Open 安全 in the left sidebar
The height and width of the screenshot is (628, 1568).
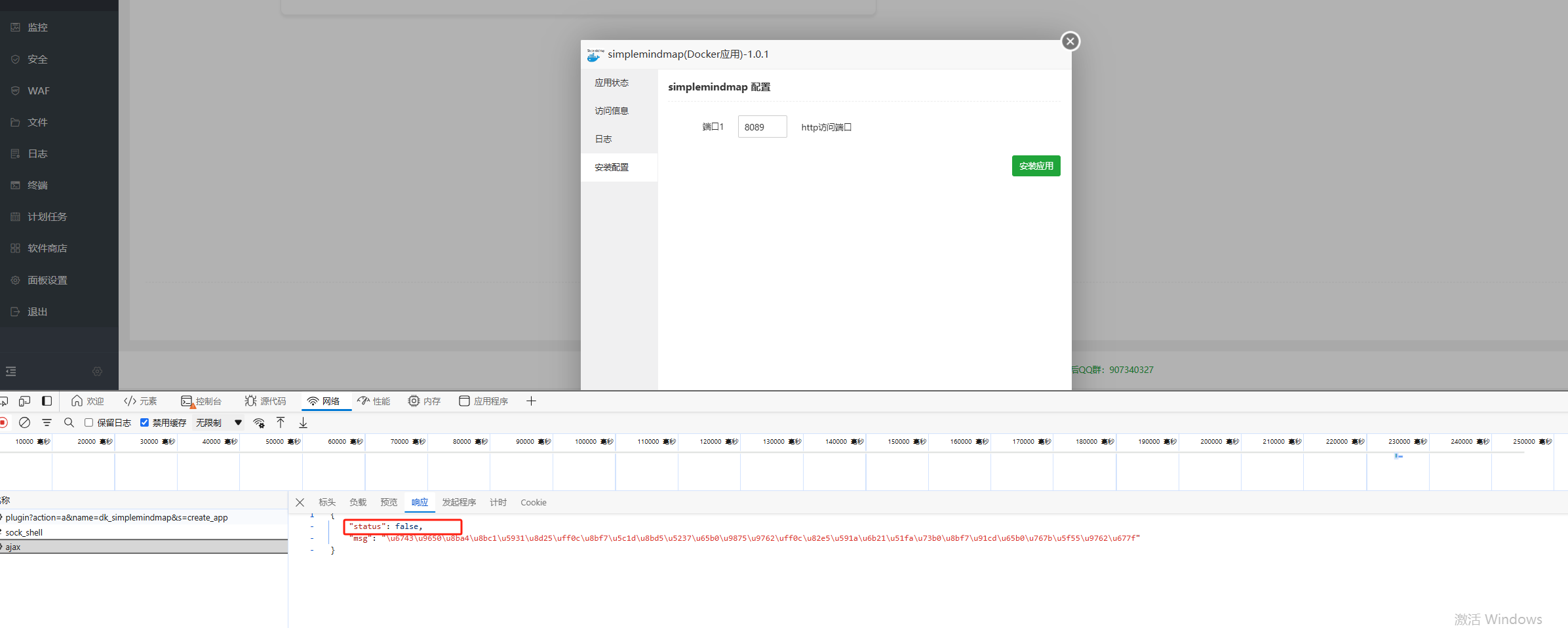[x=37, y=59]
